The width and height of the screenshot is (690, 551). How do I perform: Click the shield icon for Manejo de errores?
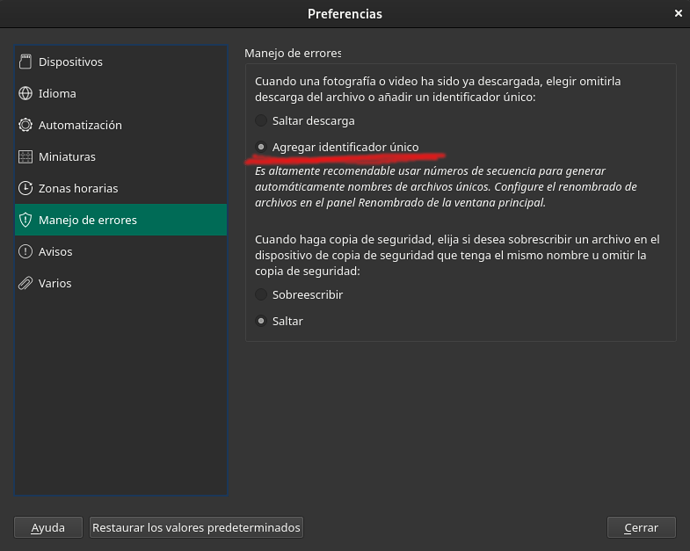(x=26, y=220)
